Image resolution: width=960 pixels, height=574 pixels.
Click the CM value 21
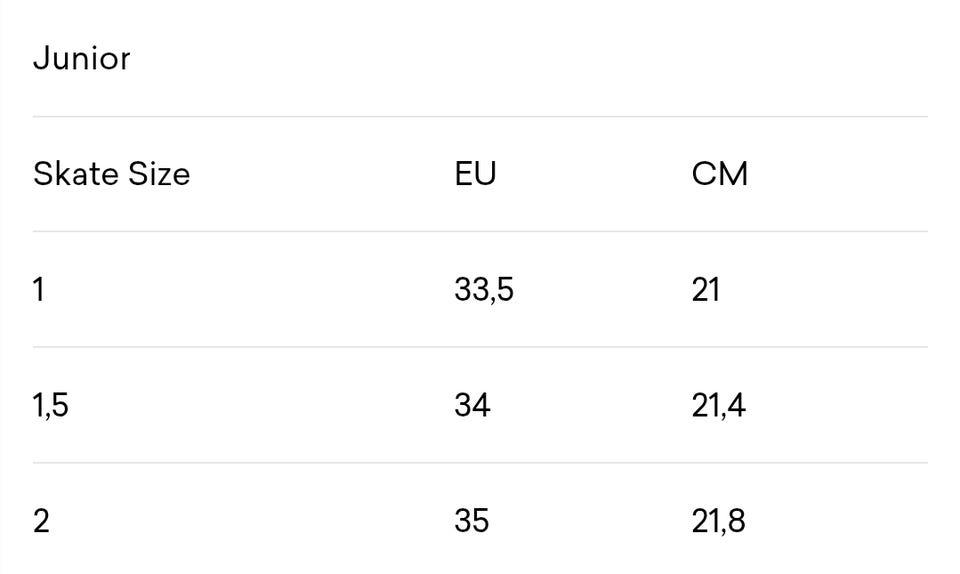coord(705,290)
